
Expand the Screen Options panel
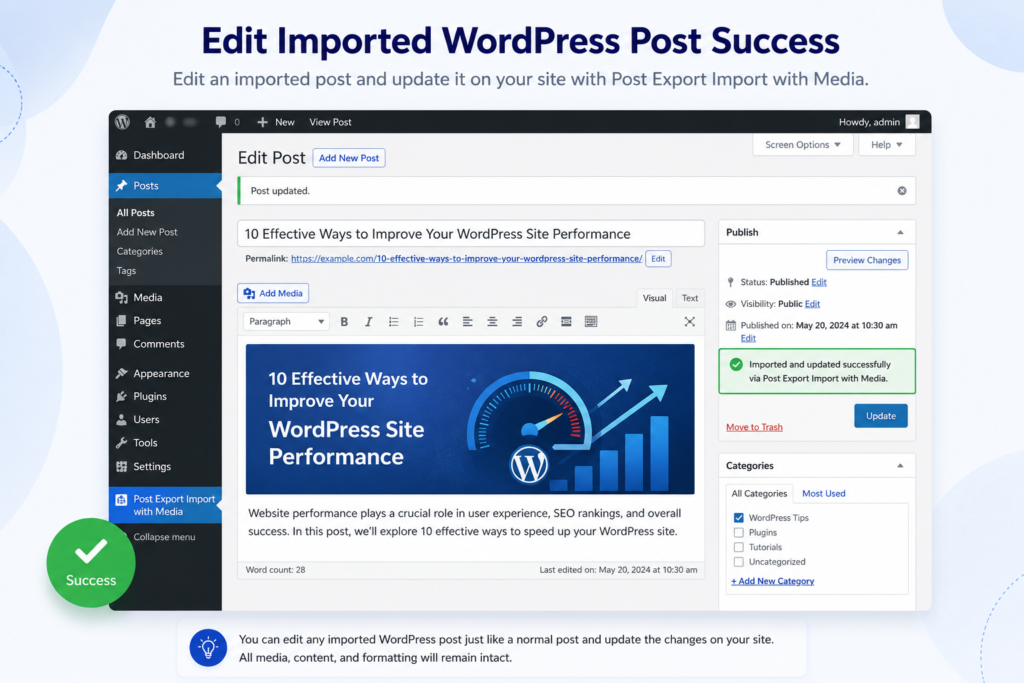pyautogui.click(x=803, y=145)
